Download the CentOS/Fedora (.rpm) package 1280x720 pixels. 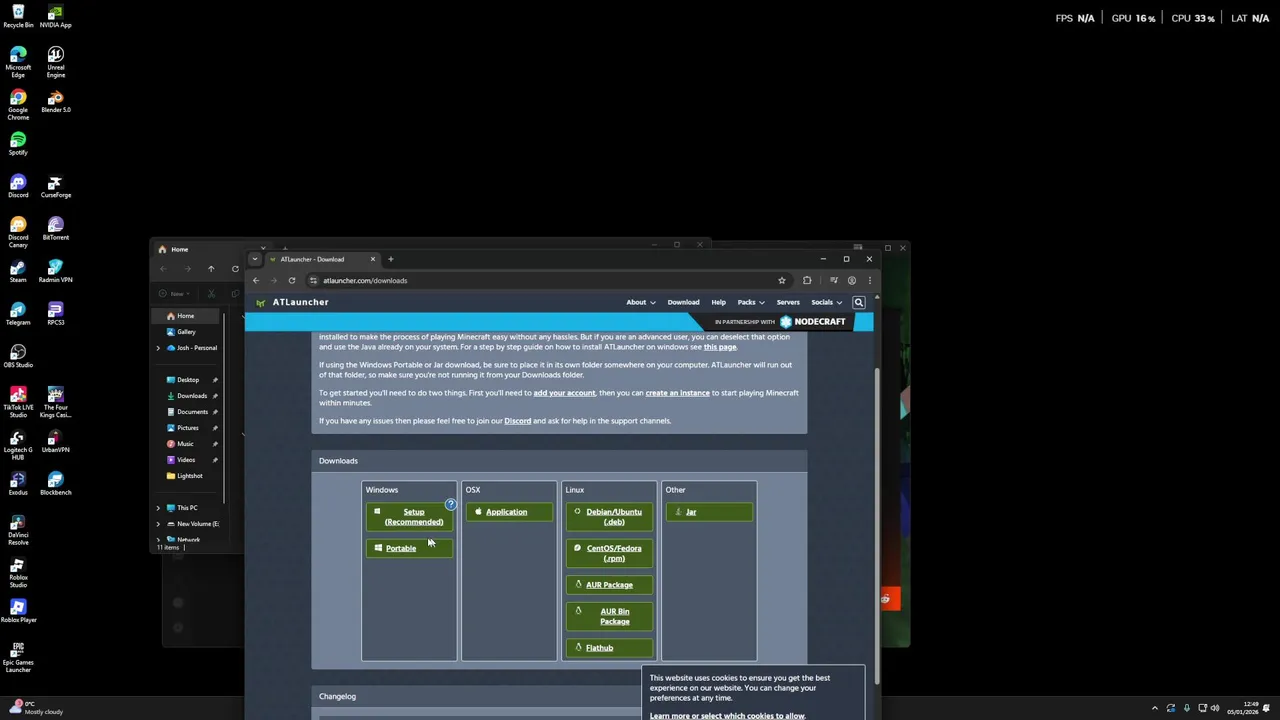609,553
